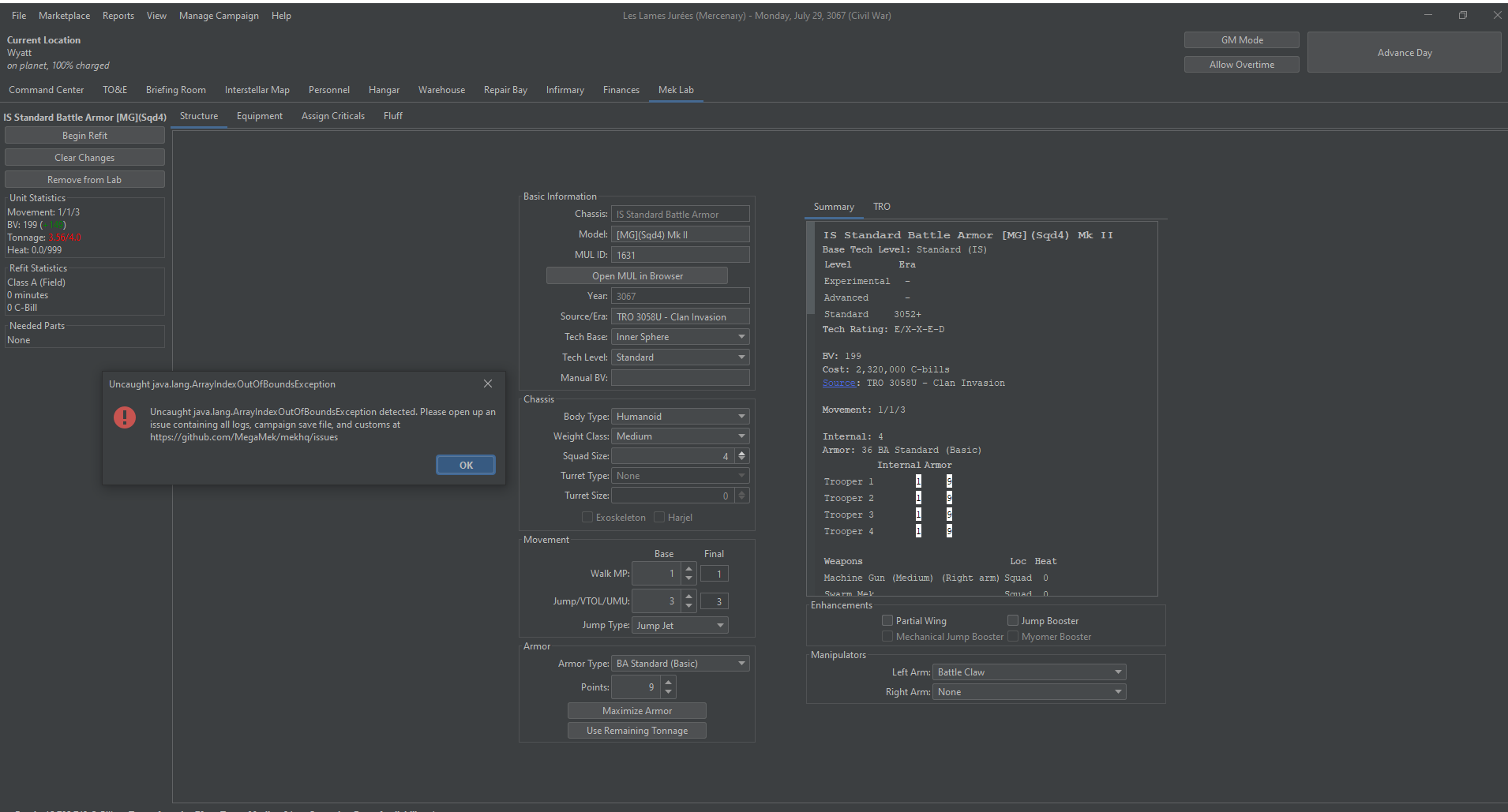Open the Manage Campaign menu

(x=219, y=15)
